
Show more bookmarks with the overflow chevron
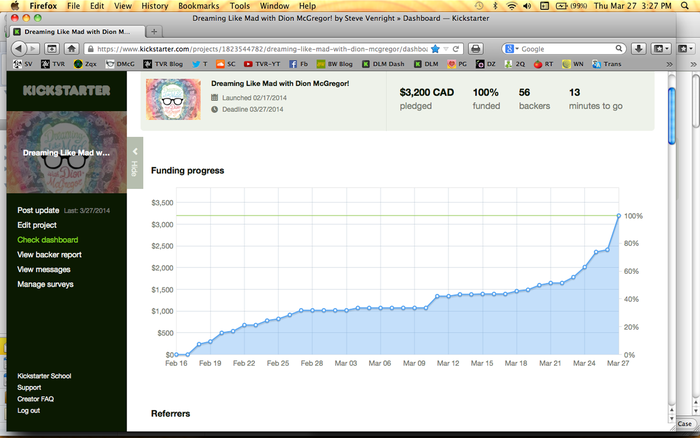click(x=670, y=64)
